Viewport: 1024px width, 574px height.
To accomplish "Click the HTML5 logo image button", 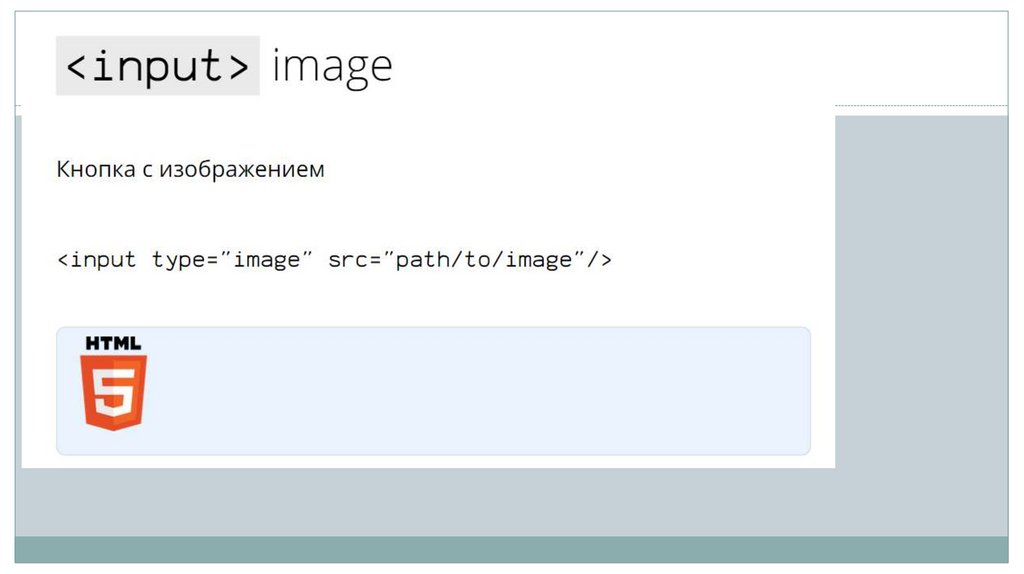I will coord(113,384).
